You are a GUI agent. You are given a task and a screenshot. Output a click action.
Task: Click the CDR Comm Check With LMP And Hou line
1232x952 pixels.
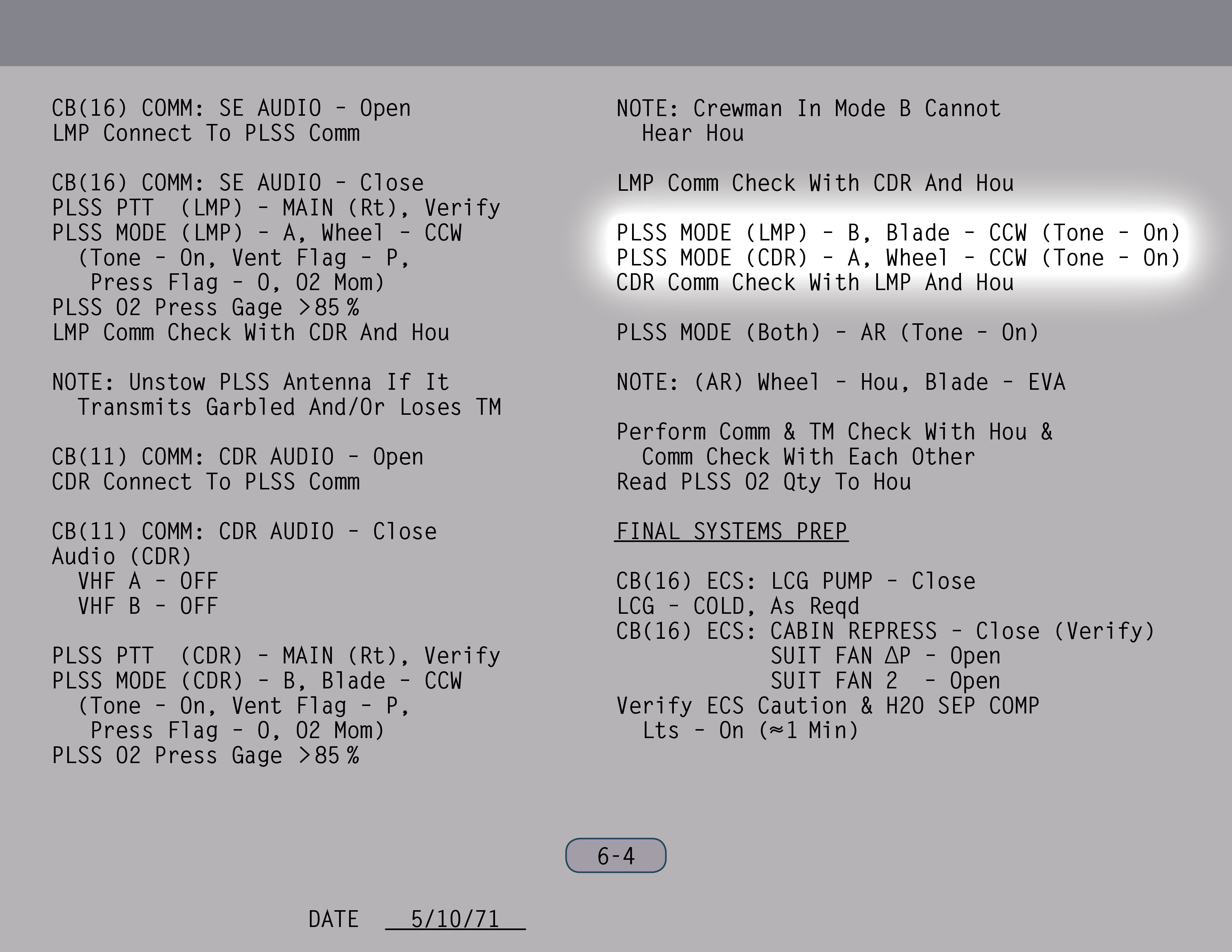[x=815, y=283]
